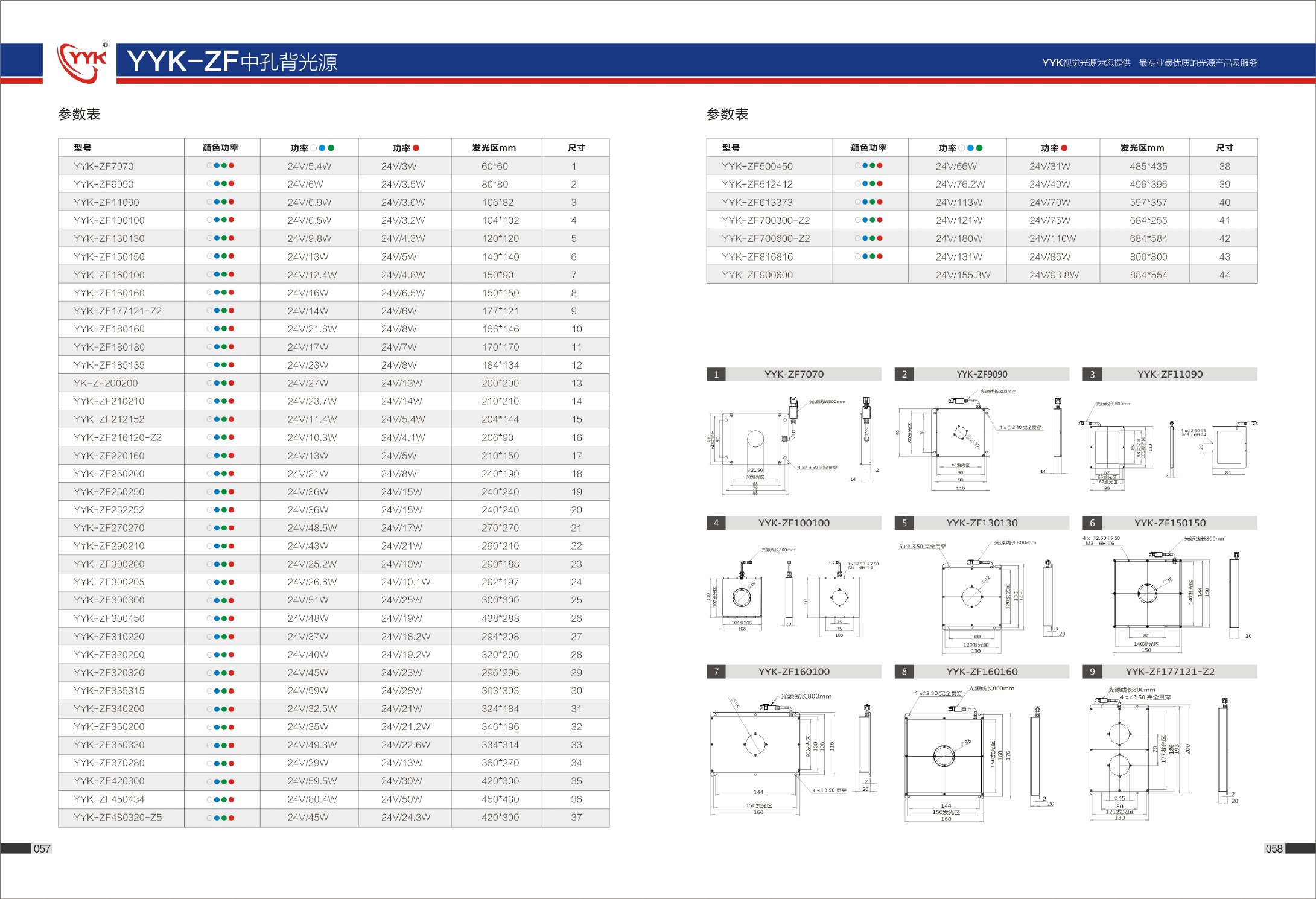
Task: Click the color dots in the YYK-ZF500450 row
Action: tap(869, 165)
